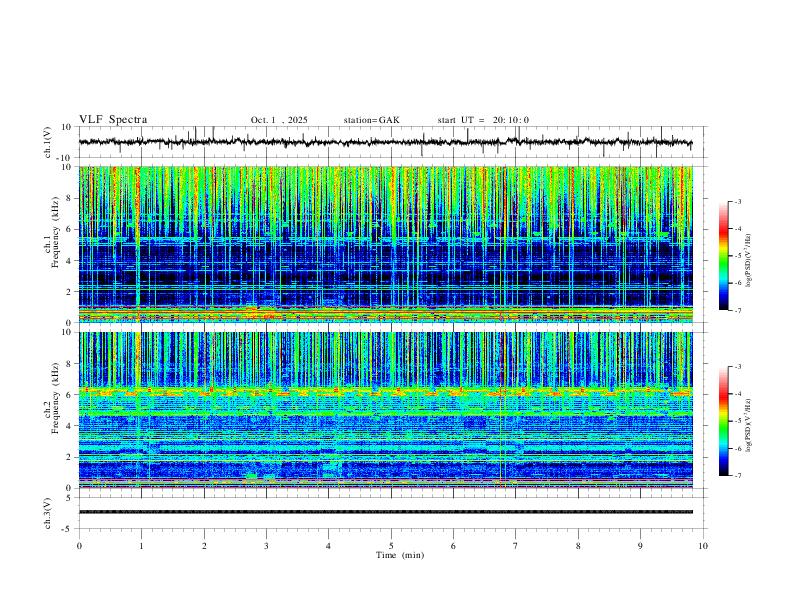This screenshot has width=792, height=612.
Task: Click the "VLF Spectra" plot title
Action: point(113,120)
